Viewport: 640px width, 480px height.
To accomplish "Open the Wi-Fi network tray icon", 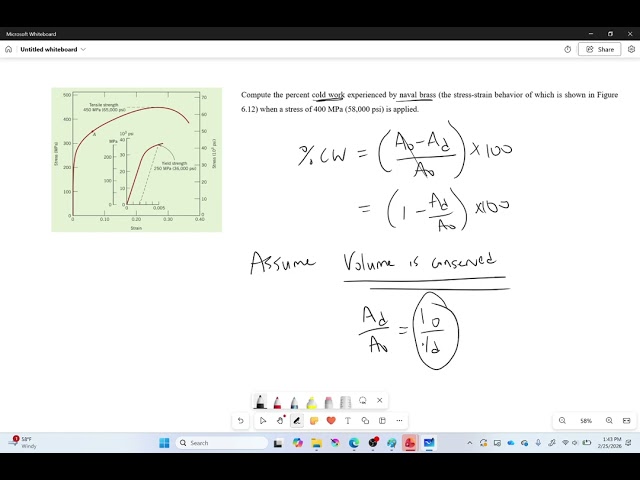I will point(565,443).
